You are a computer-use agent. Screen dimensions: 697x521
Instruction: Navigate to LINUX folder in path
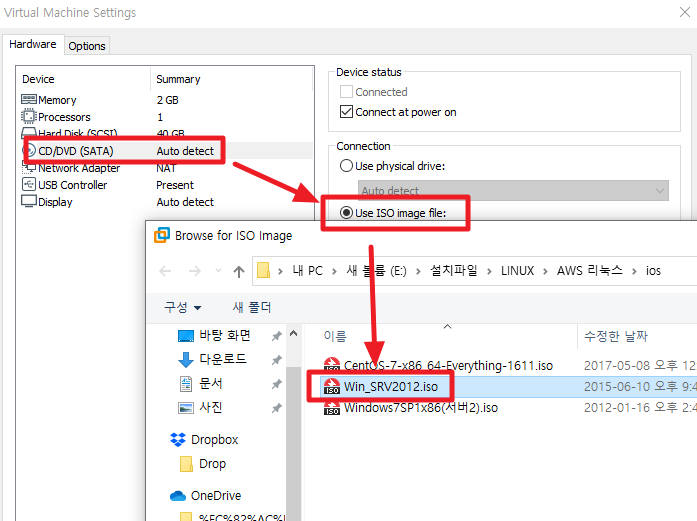click(517, 271)
